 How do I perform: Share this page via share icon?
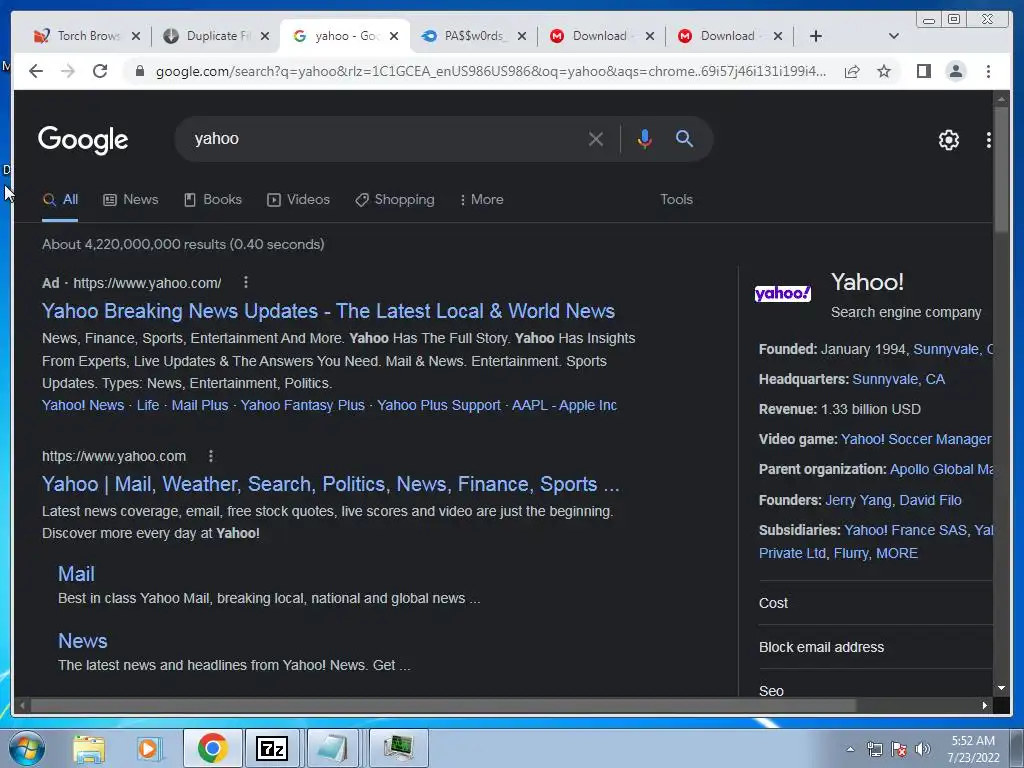(852, 71)
